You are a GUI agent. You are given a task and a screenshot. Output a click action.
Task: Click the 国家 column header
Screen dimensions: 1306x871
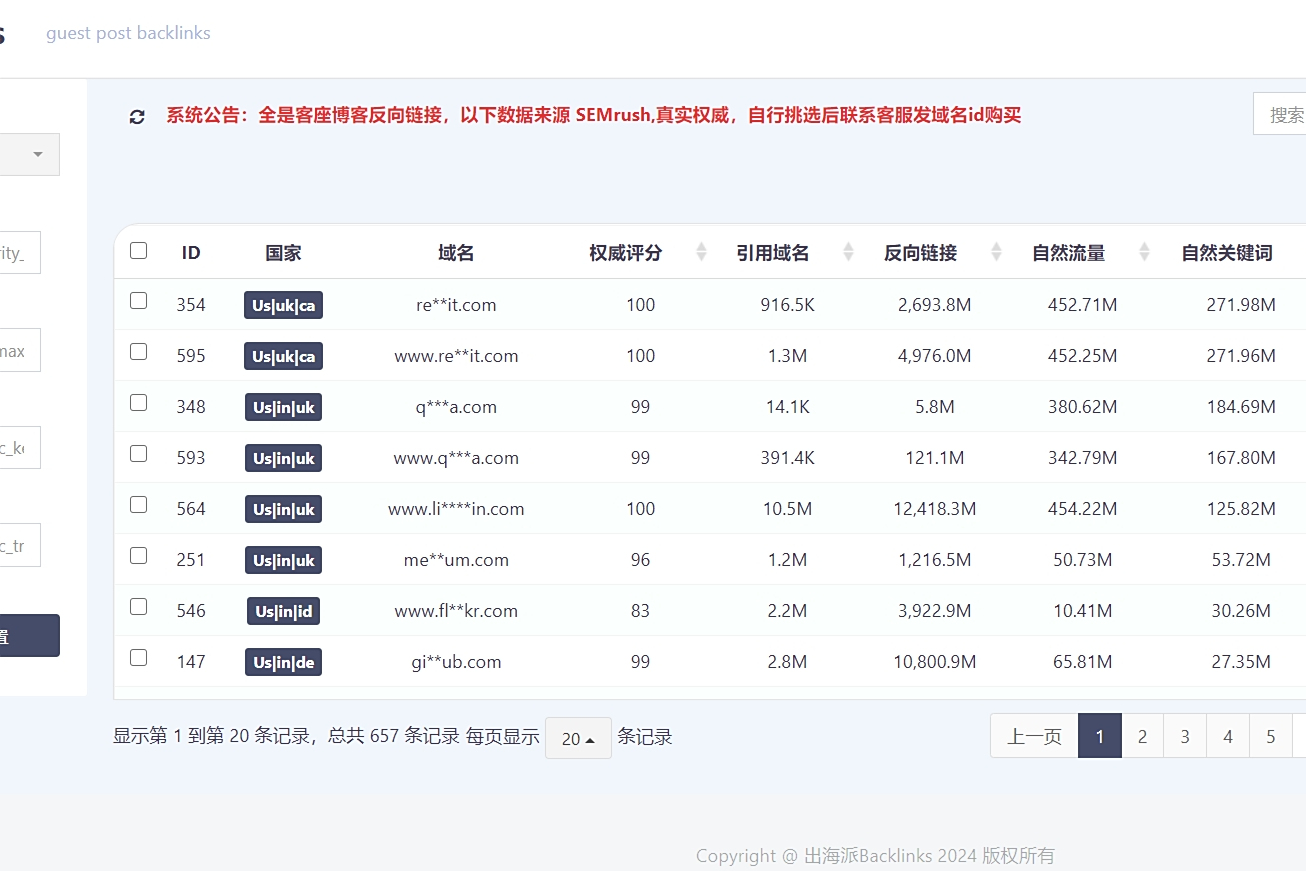coord(283,253)
